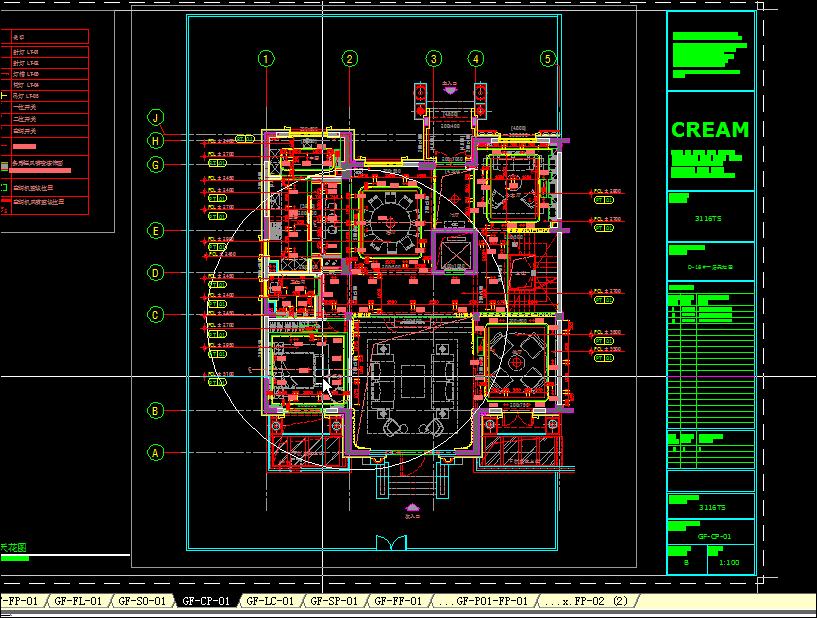817x618 pixels.
Task: Pick grid axis bubble D
Action: click(155, 273)
